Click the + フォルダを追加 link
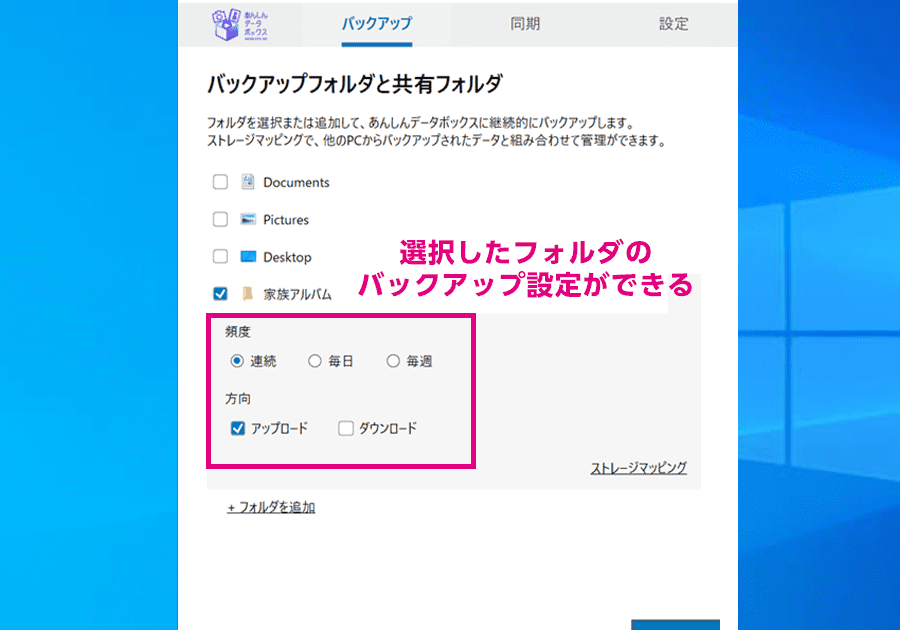Viewport: 900px width, 630px height. 271,507
